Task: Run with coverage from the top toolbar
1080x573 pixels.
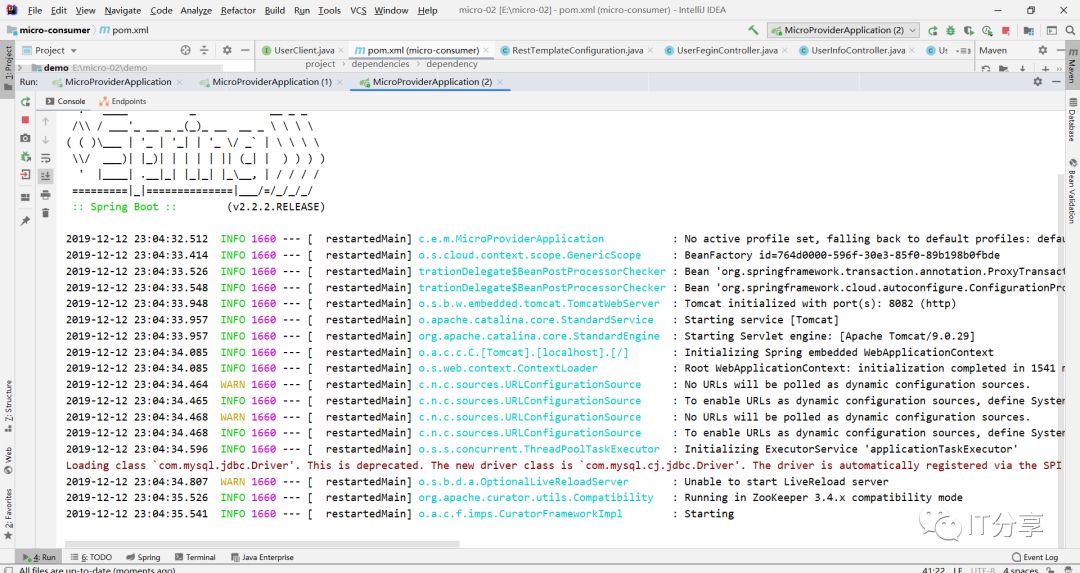Action: click(969, 30)
